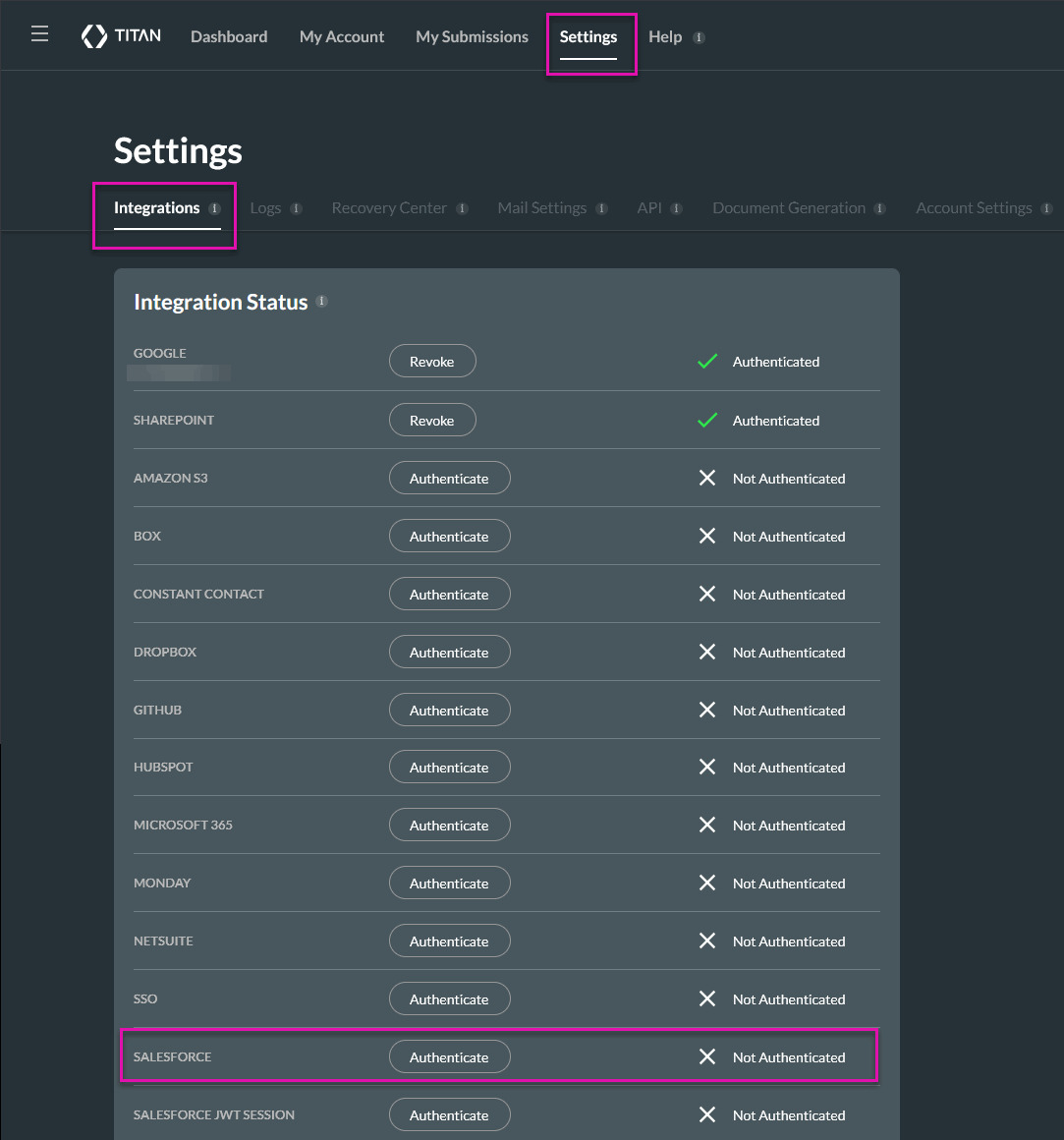Click the Not Authenticated status for Salesforce
Image resolution: width=1064 pixels, height=1140 pixels.
(789, 1057)
